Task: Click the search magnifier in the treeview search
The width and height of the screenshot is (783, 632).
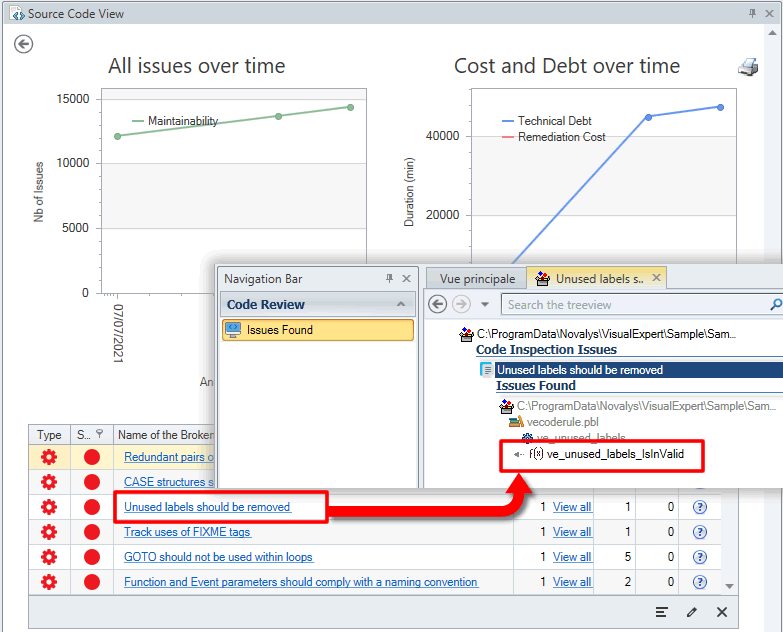Action: click(775, 304)
